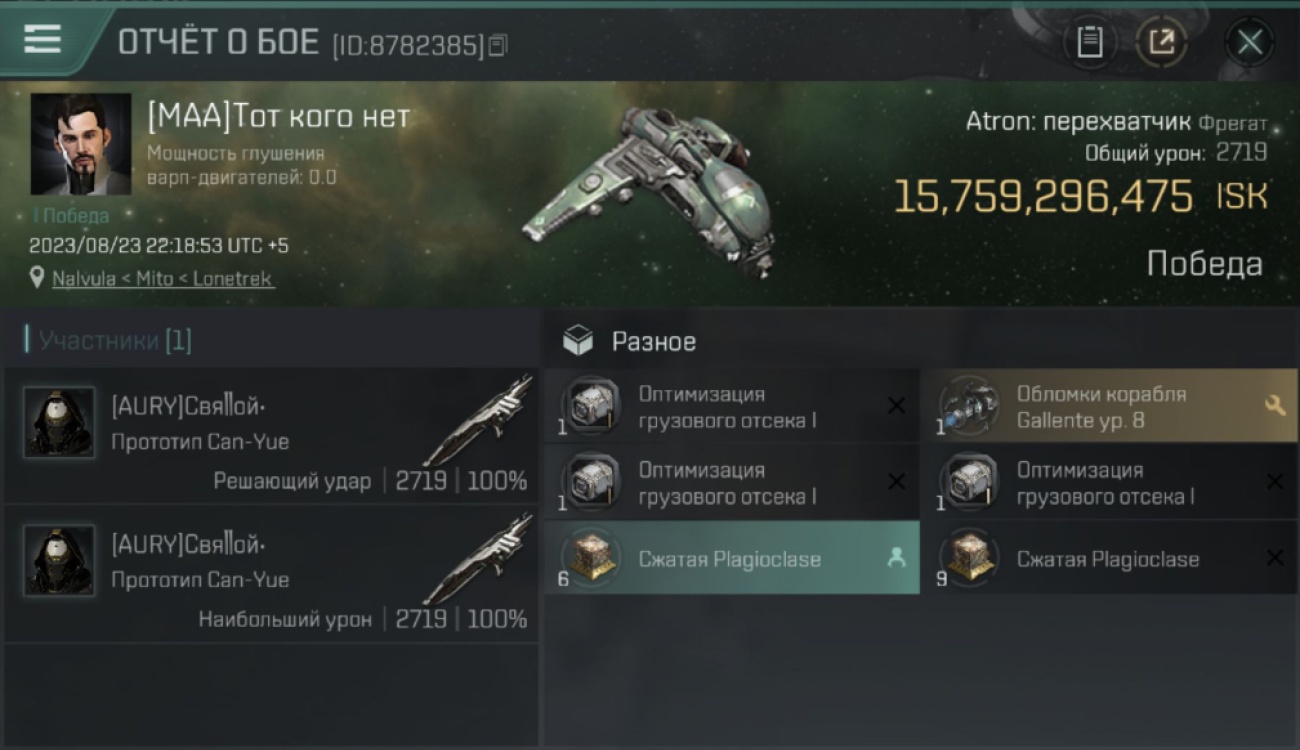Click the clipboard report icon
The height and width of the screenshot is (750, 1300).
[x=1090, y=42]
